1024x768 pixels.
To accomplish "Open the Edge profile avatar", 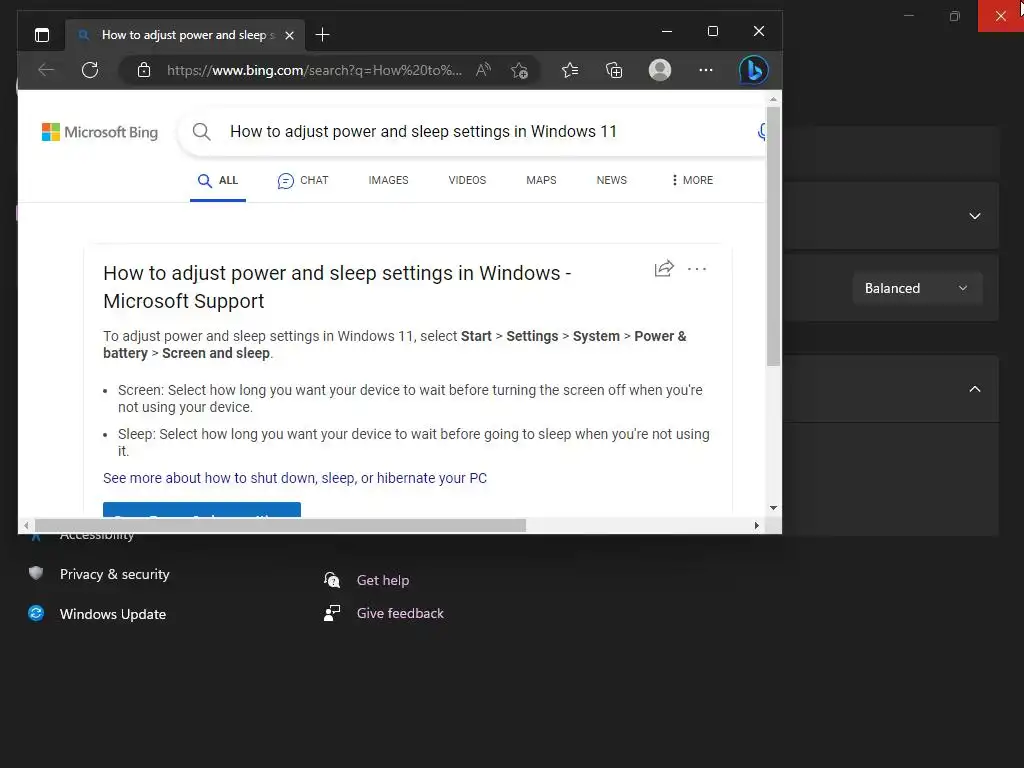I will [x=660, y=70].
